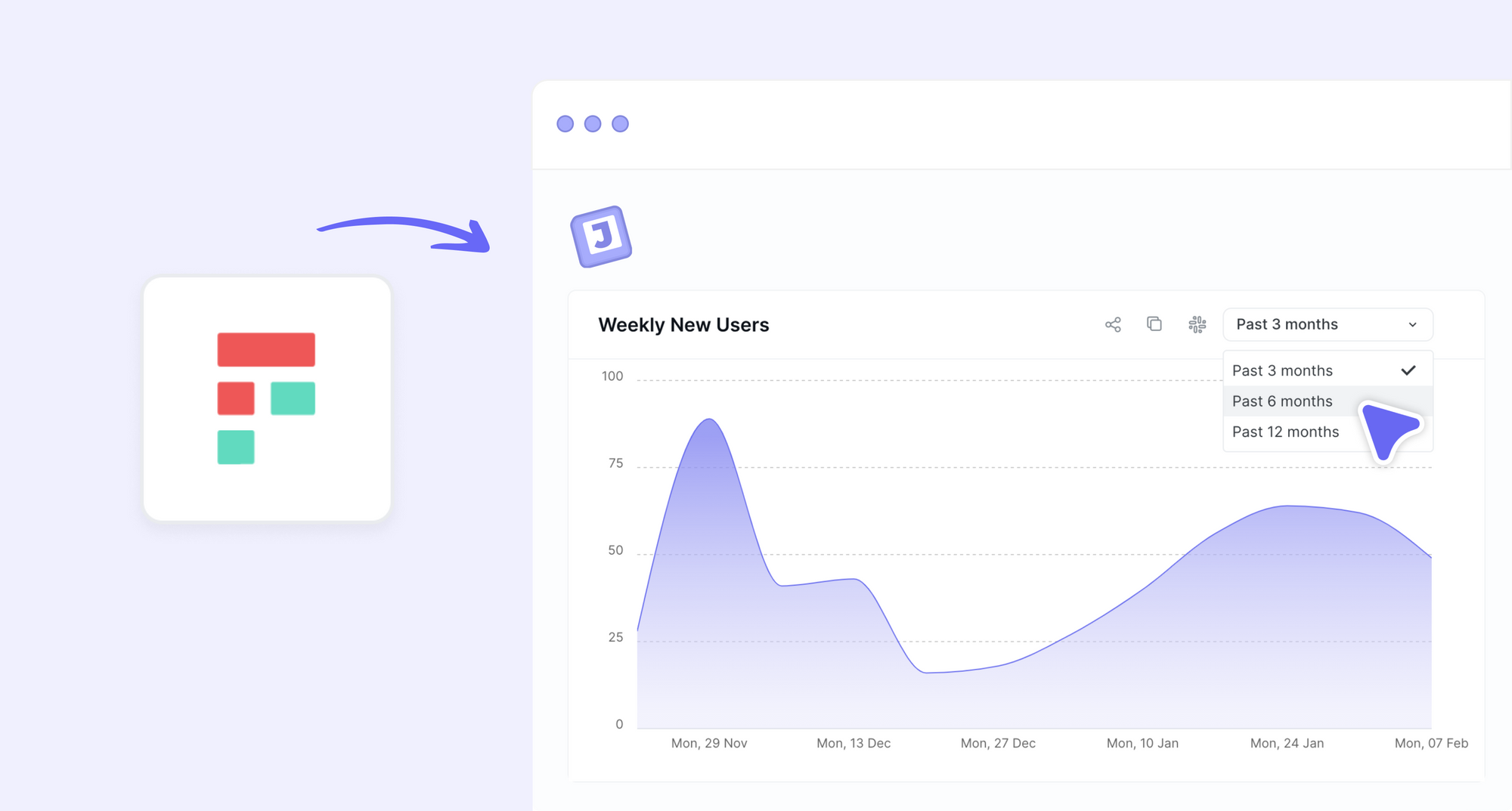Select Past 3 months option in list
Screen dimensions: 1512x811
(1328, 370)
